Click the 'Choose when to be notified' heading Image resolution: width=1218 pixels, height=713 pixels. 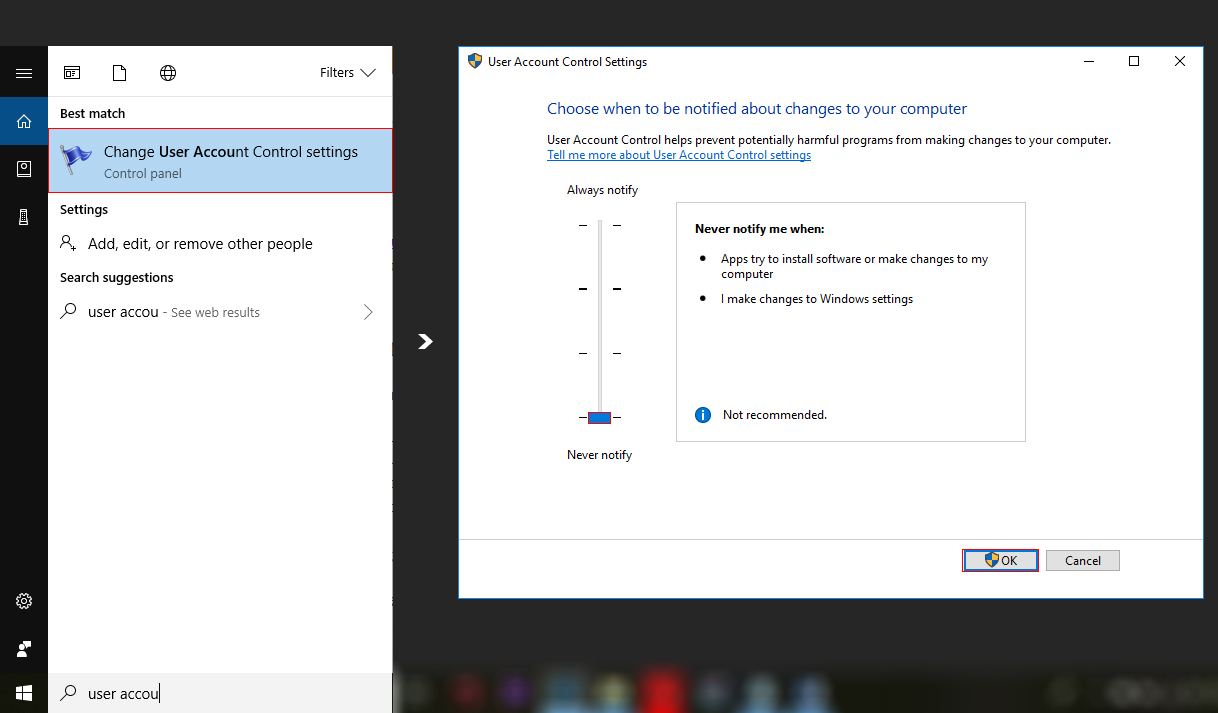[x=757, y=109]
